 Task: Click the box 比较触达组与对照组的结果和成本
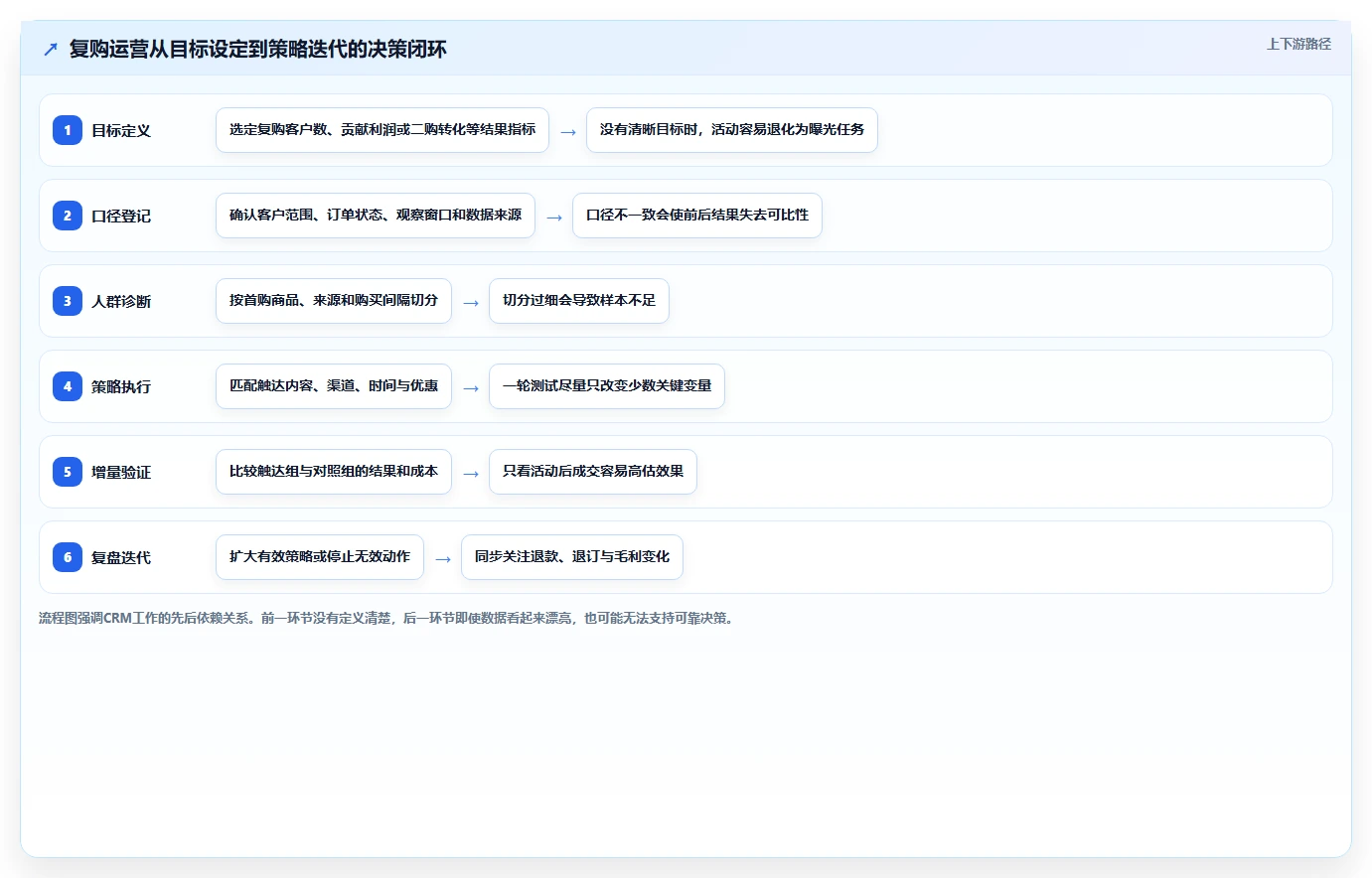(x=334, y=472)
